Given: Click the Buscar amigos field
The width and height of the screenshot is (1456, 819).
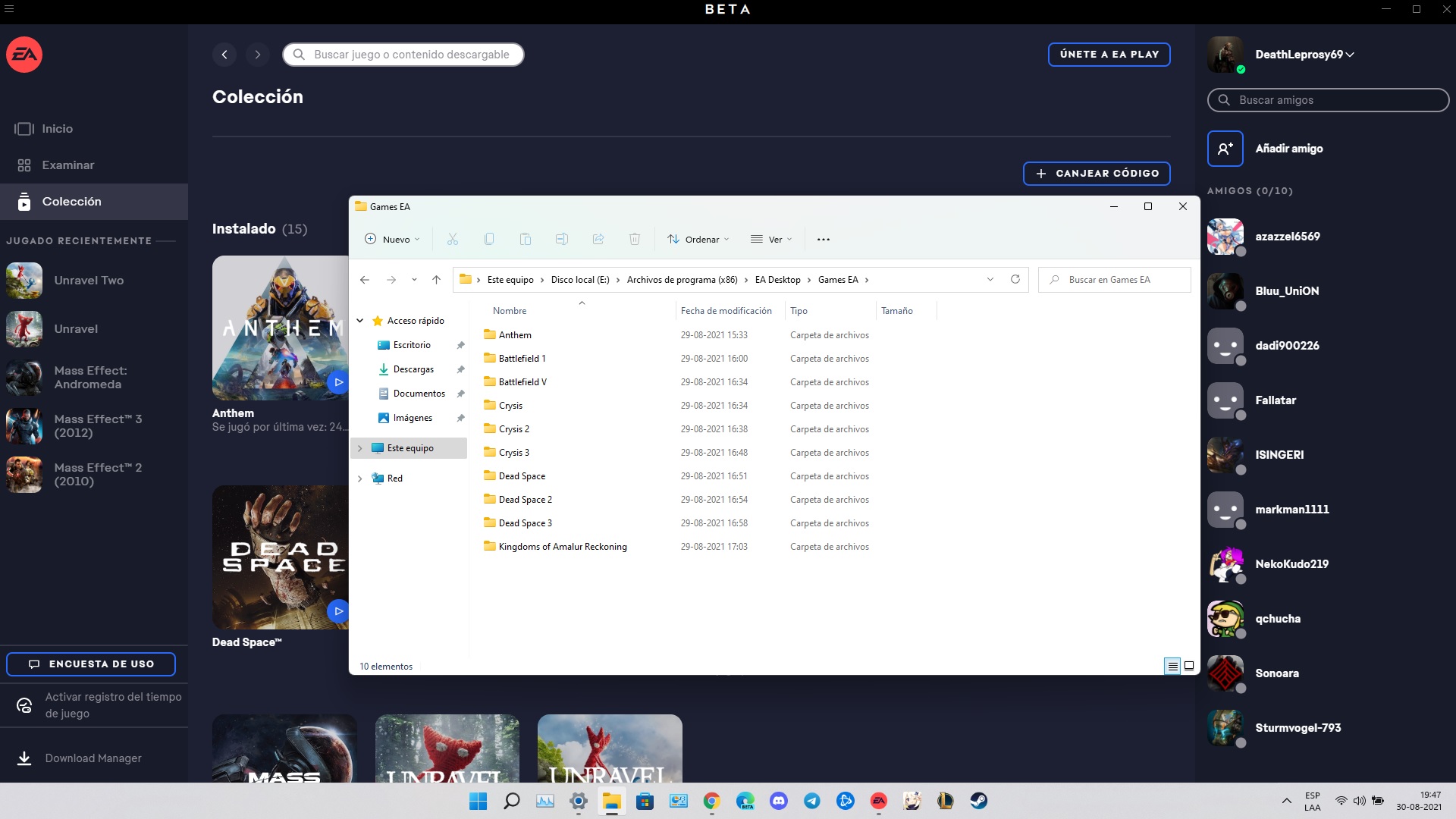Looking at the screenshot, I should 1328,100.
